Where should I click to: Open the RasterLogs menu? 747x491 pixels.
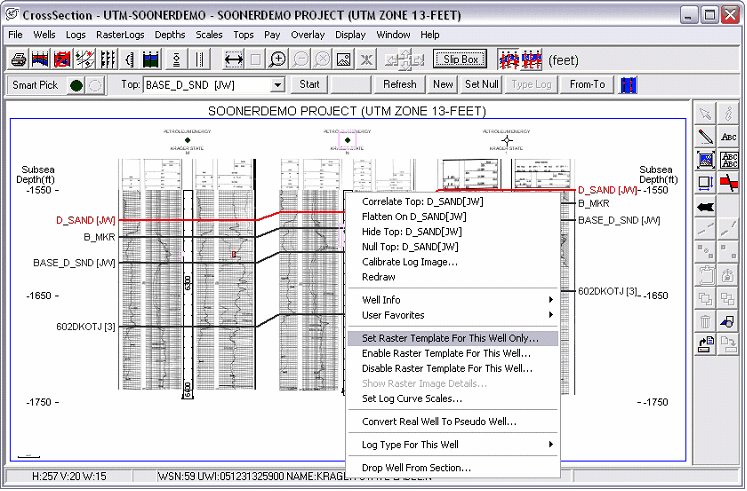tap(121, 34)
